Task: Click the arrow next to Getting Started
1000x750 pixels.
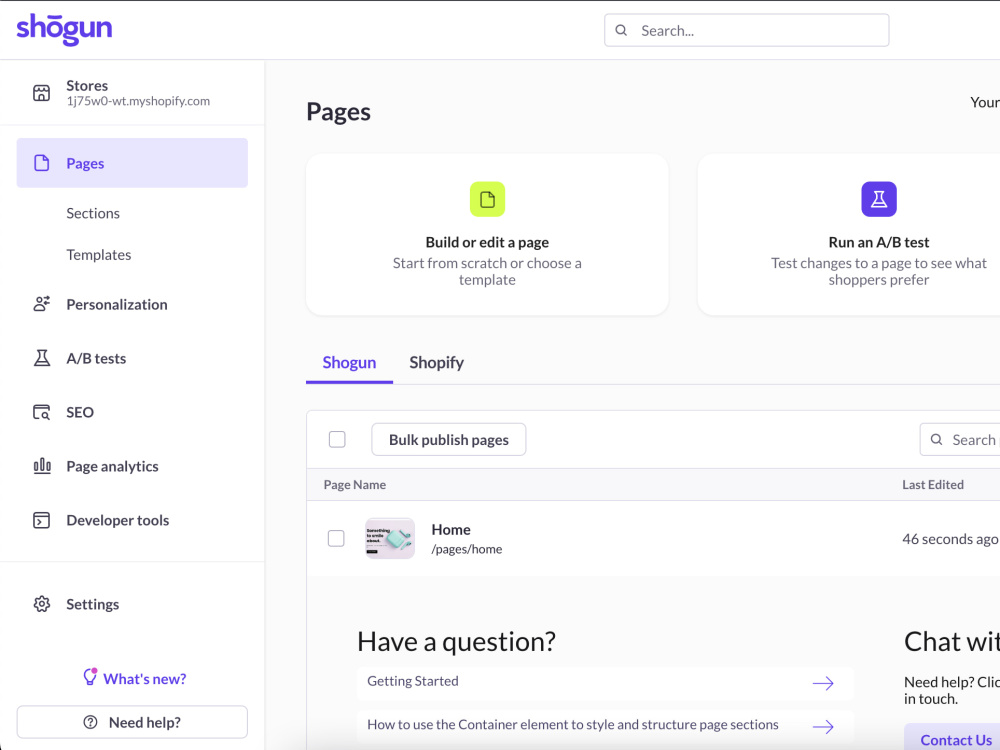Action: click(x=823, y=683)
